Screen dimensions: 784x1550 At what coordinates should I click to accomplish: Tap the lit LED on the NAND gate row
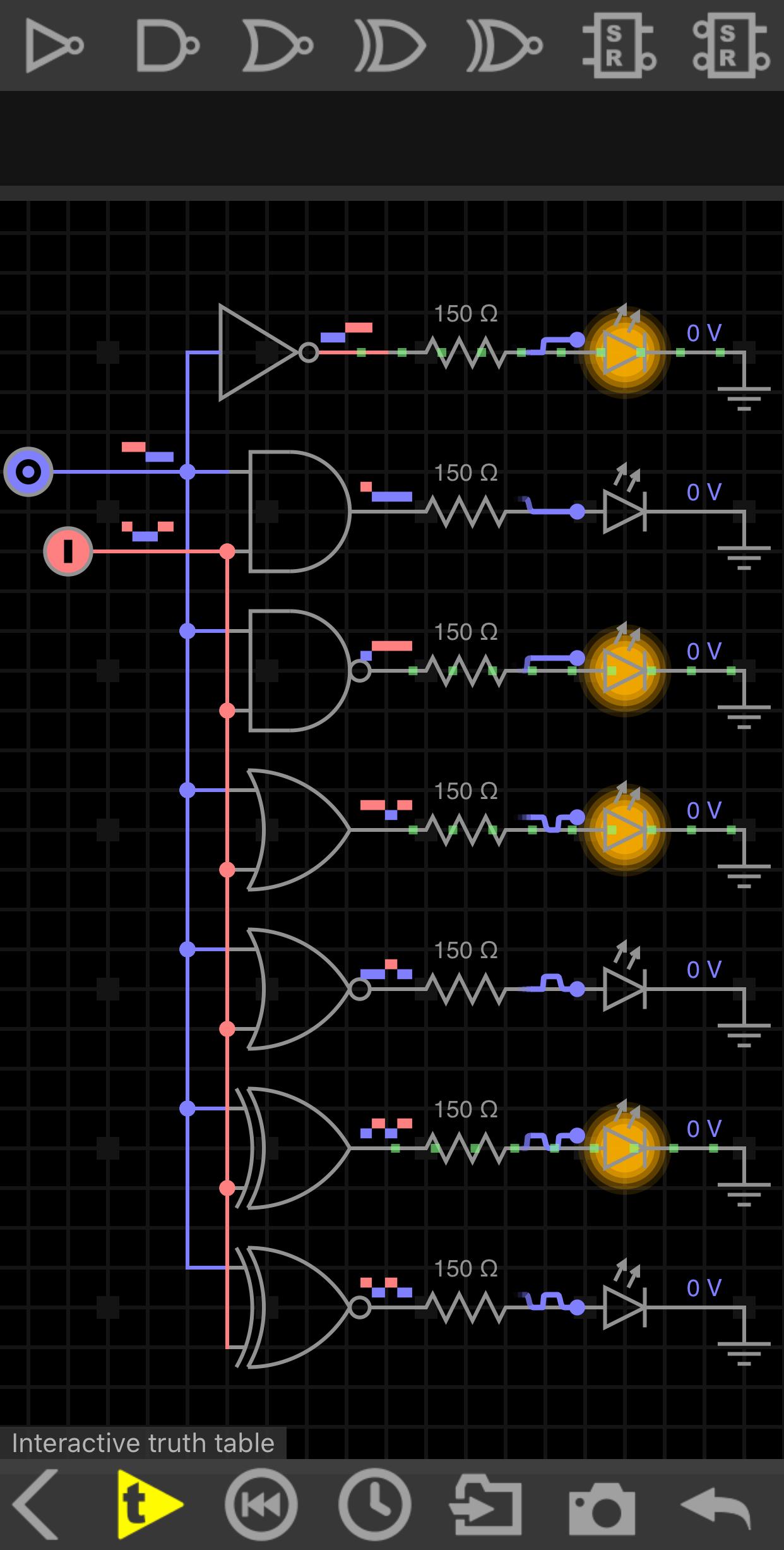pyautogui.click(x=624, y=670)
